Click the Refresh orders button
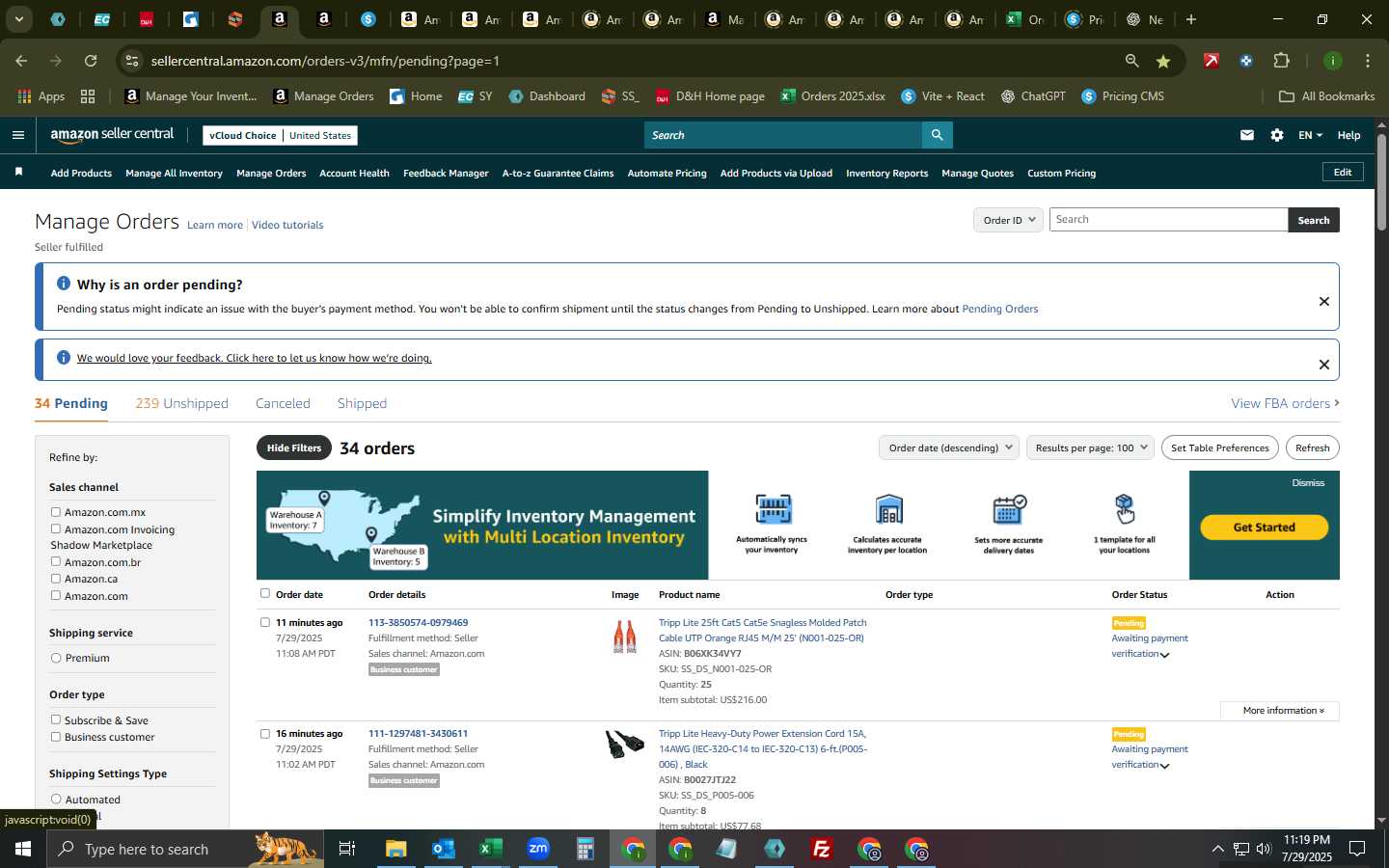 [1312, 448]
